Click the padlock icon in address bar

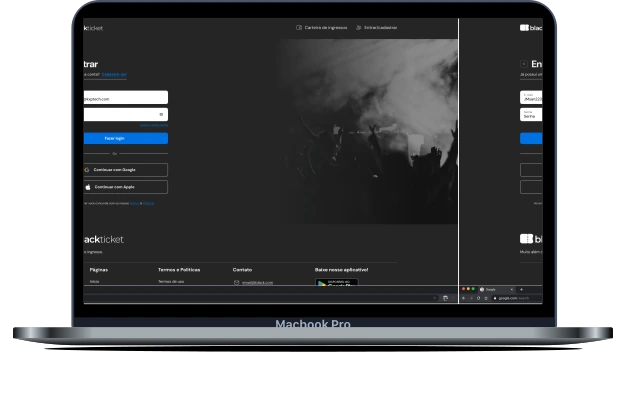(495, 298)
